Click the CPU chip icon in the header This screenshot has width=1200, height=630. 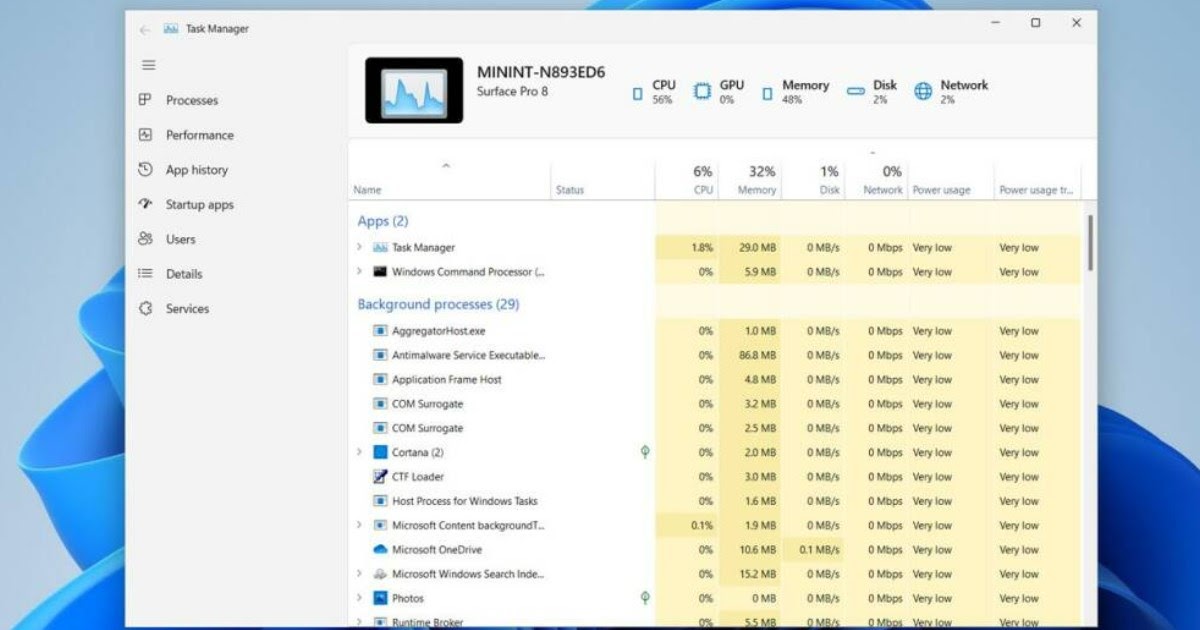pyautogui.click(x=637, y=92)
